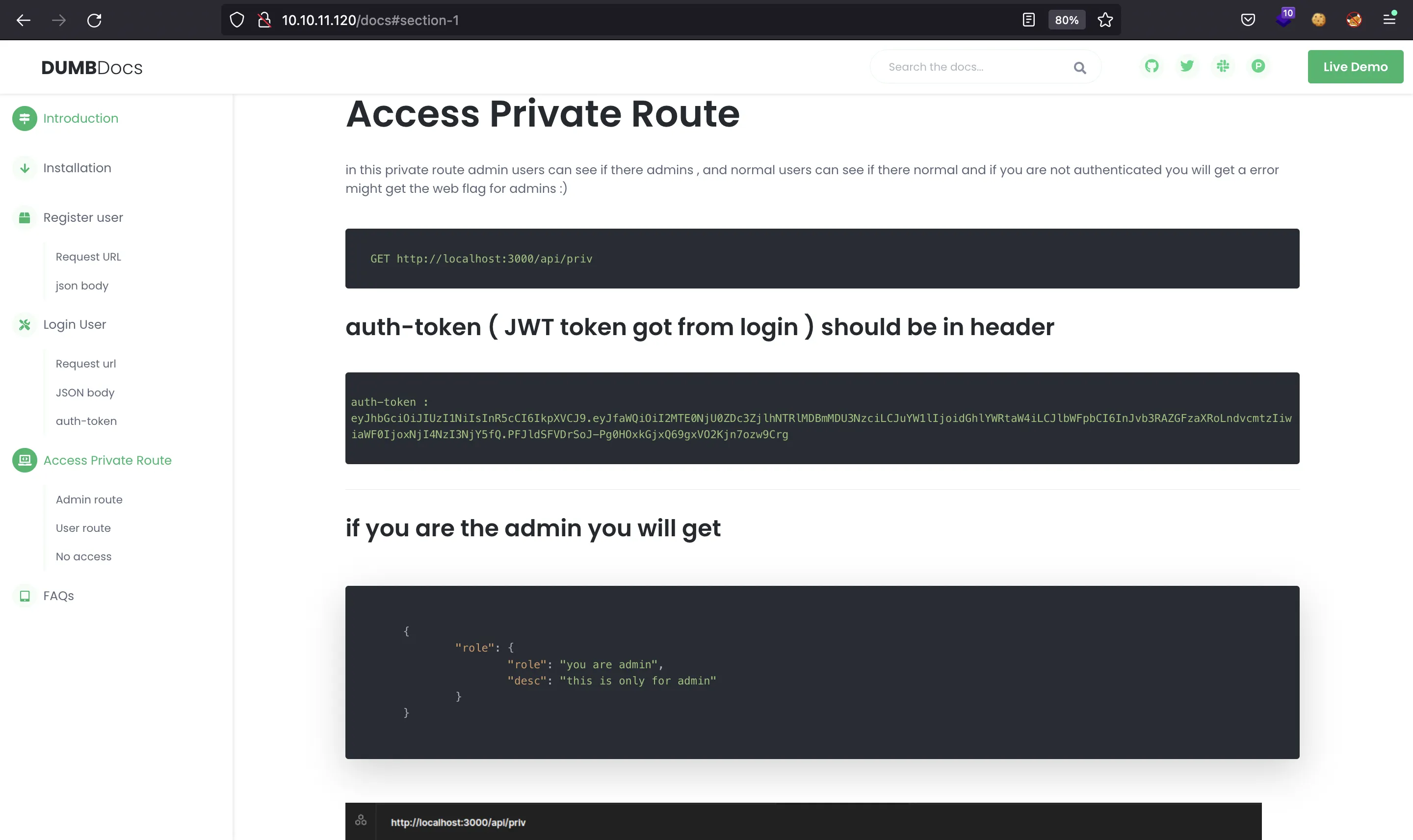
Task: Click the Twitter icon in navbar
Action: (1187, 66)
